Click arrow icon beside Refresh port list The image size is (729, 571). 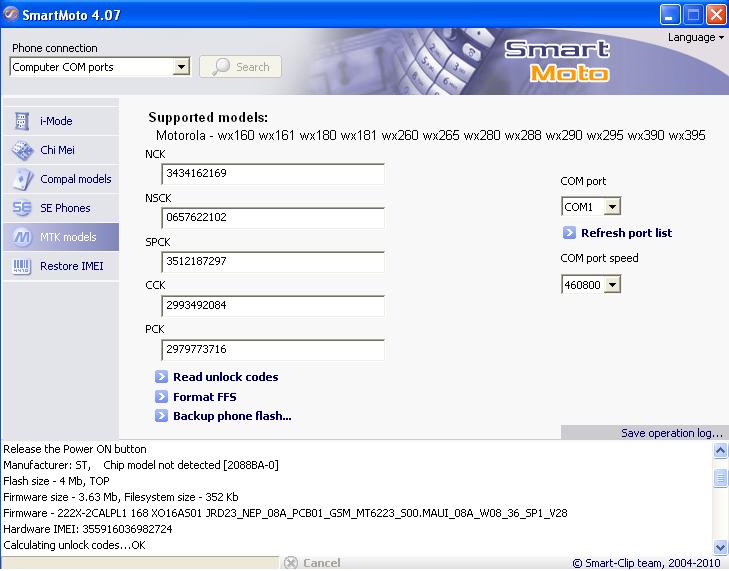pos(569,233)
